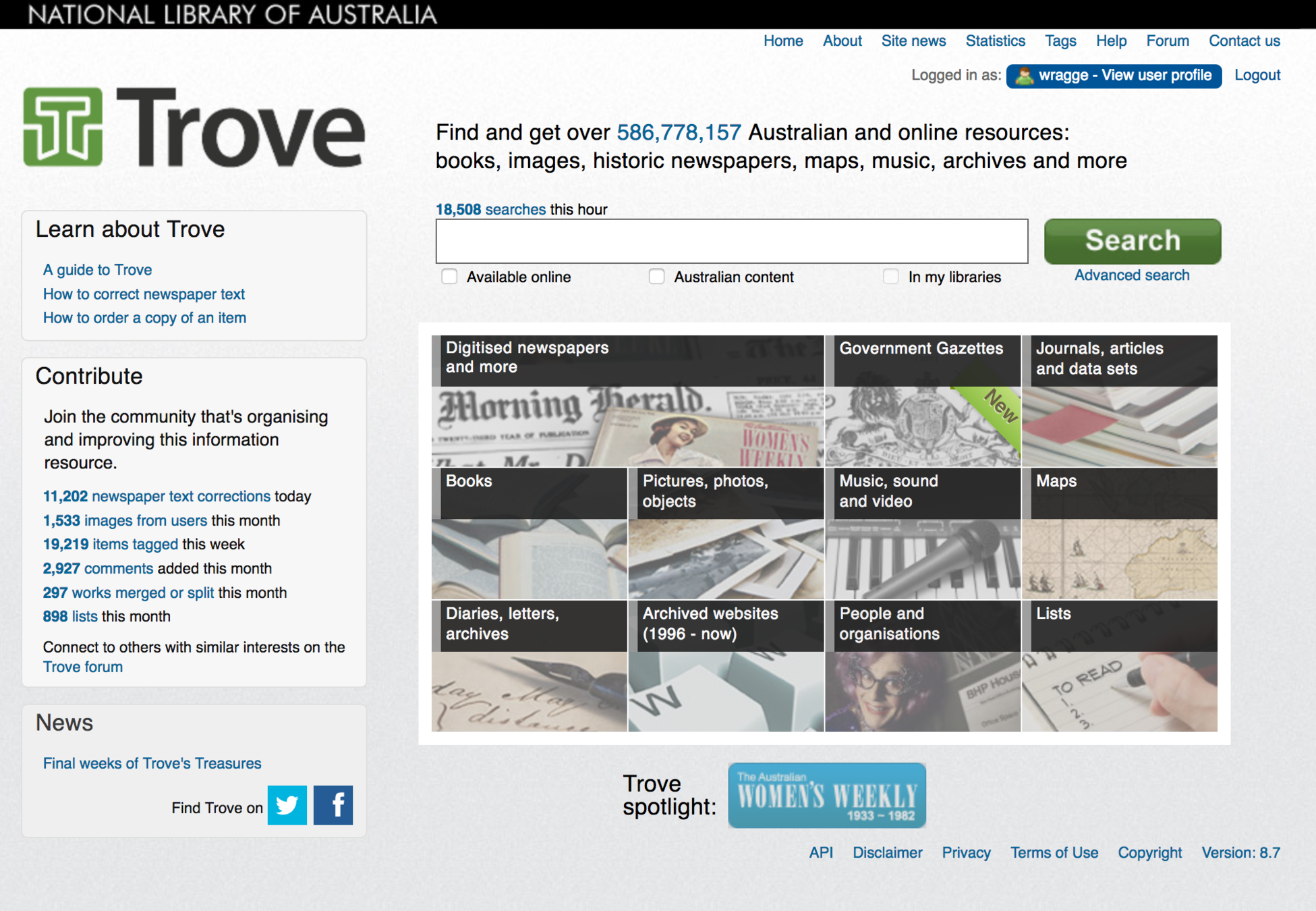
Task: Go to Statistics in top navigation
Action: pos(995,40)
